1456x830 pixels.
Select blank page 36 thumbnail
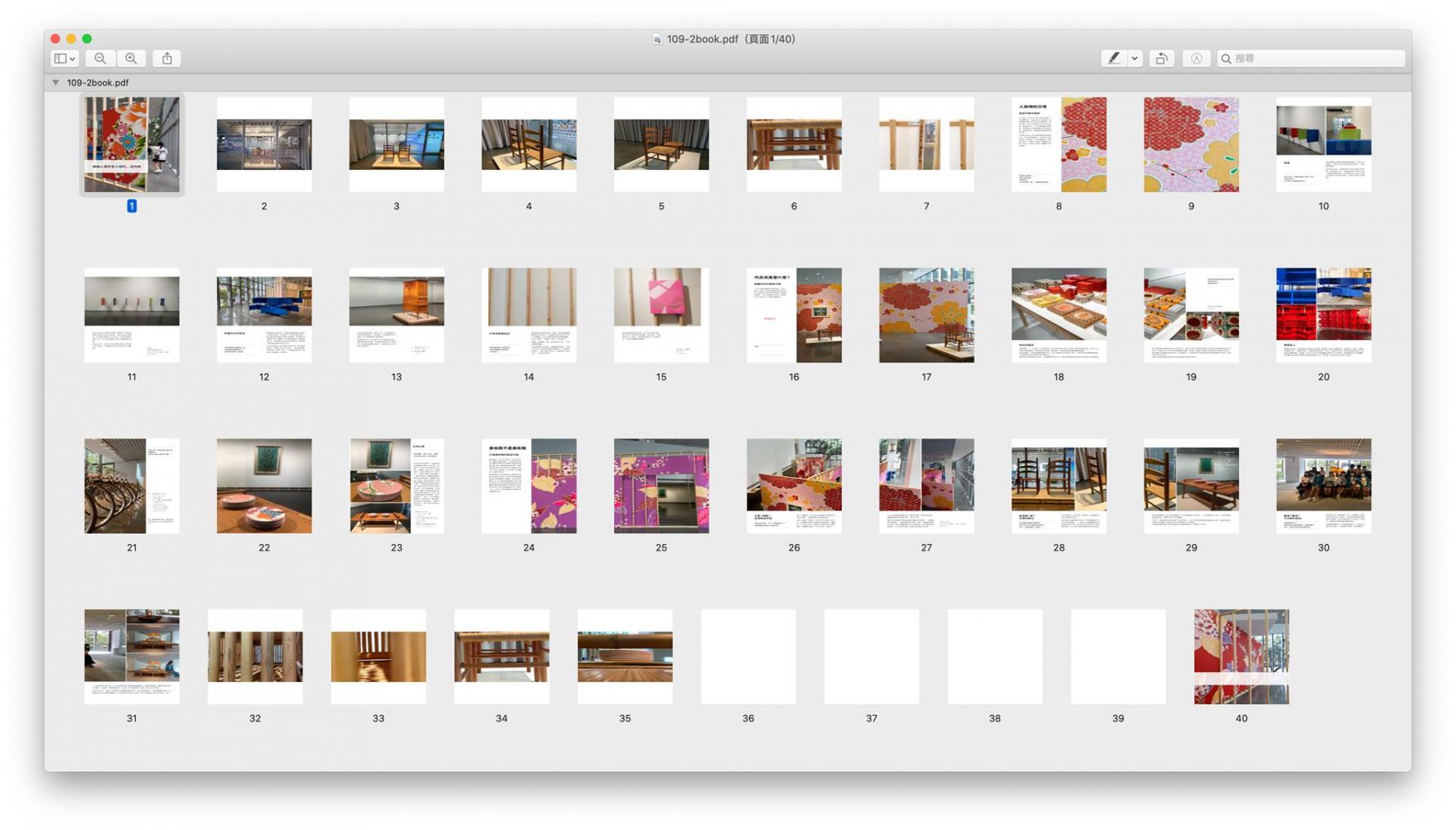pos(748,656)
